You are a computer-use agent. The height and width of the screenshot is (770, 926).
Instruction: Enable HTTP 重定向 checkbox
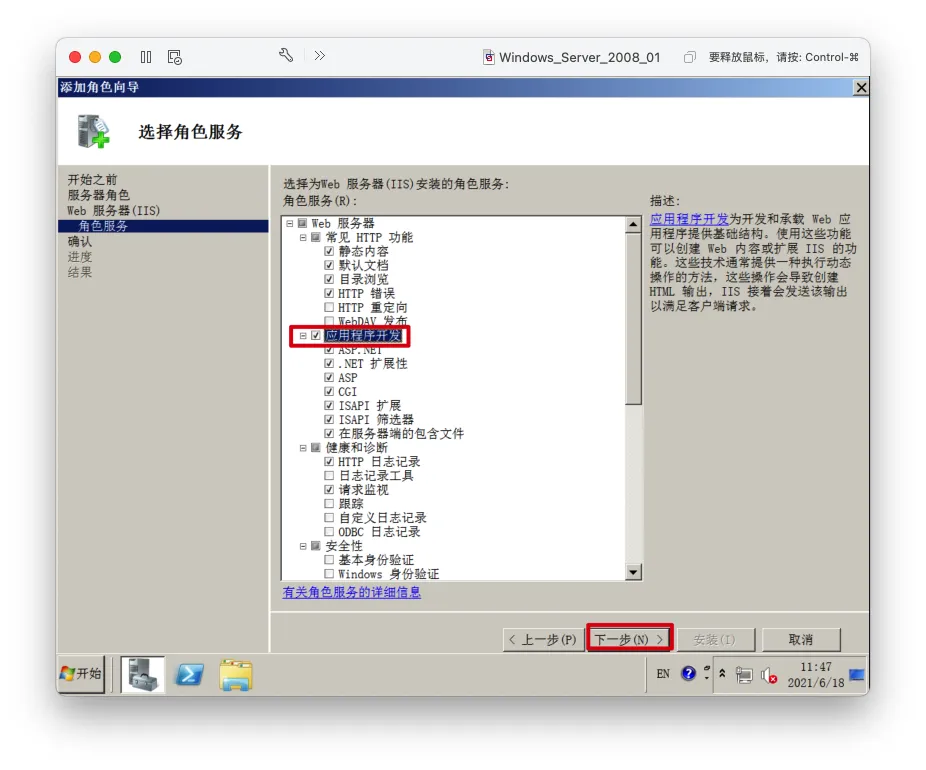coord(329,307)
